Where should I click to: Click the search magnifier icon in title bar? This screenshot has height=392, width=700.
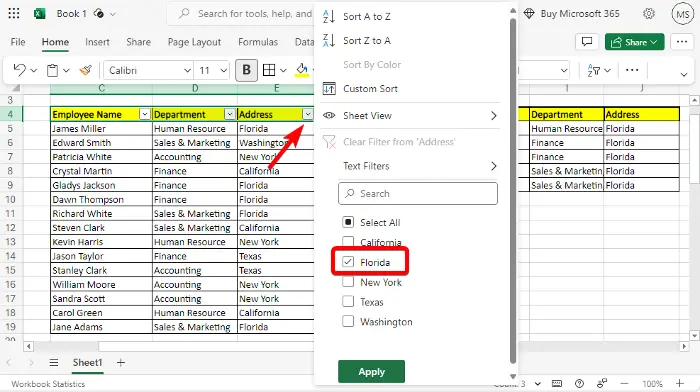[x=184, y=14]
